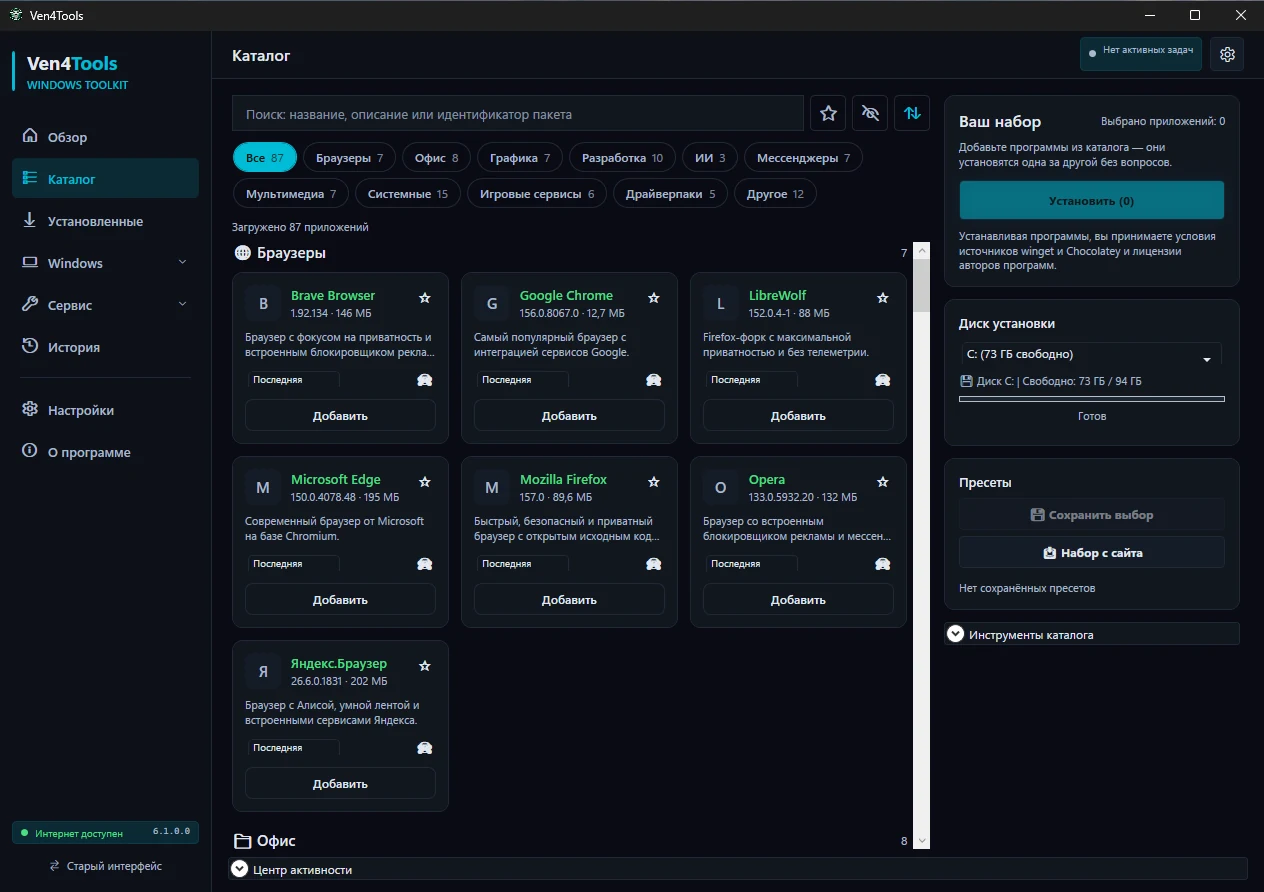
Task: Go to Настройки in the sidebar
Action: [x=105, y=410]
